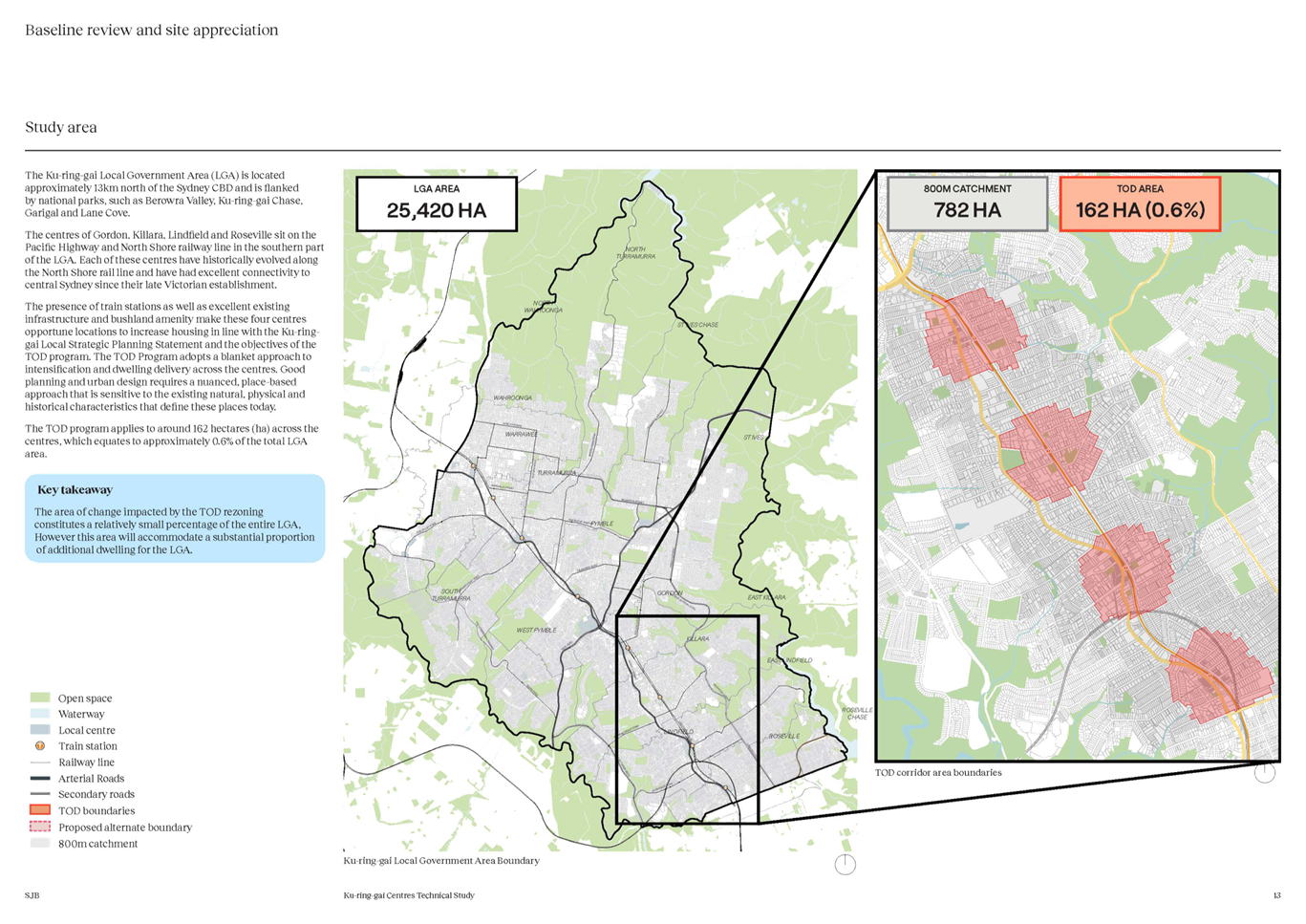Screen dimensions: 1306x924
Task: Click the Baseline review and site appreciation title
Action: coord(152,31)
